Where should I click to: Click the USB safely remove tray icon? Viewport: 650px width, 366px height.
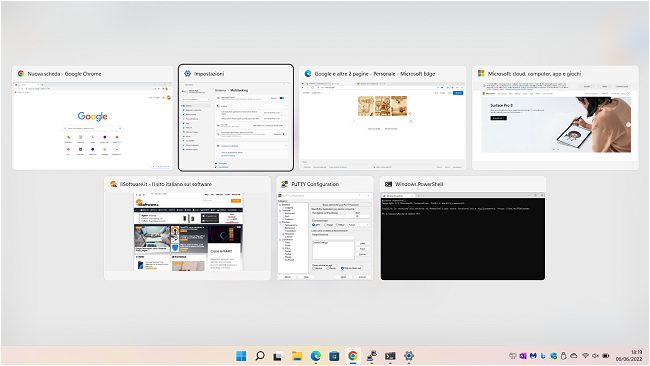pos(563,356)
